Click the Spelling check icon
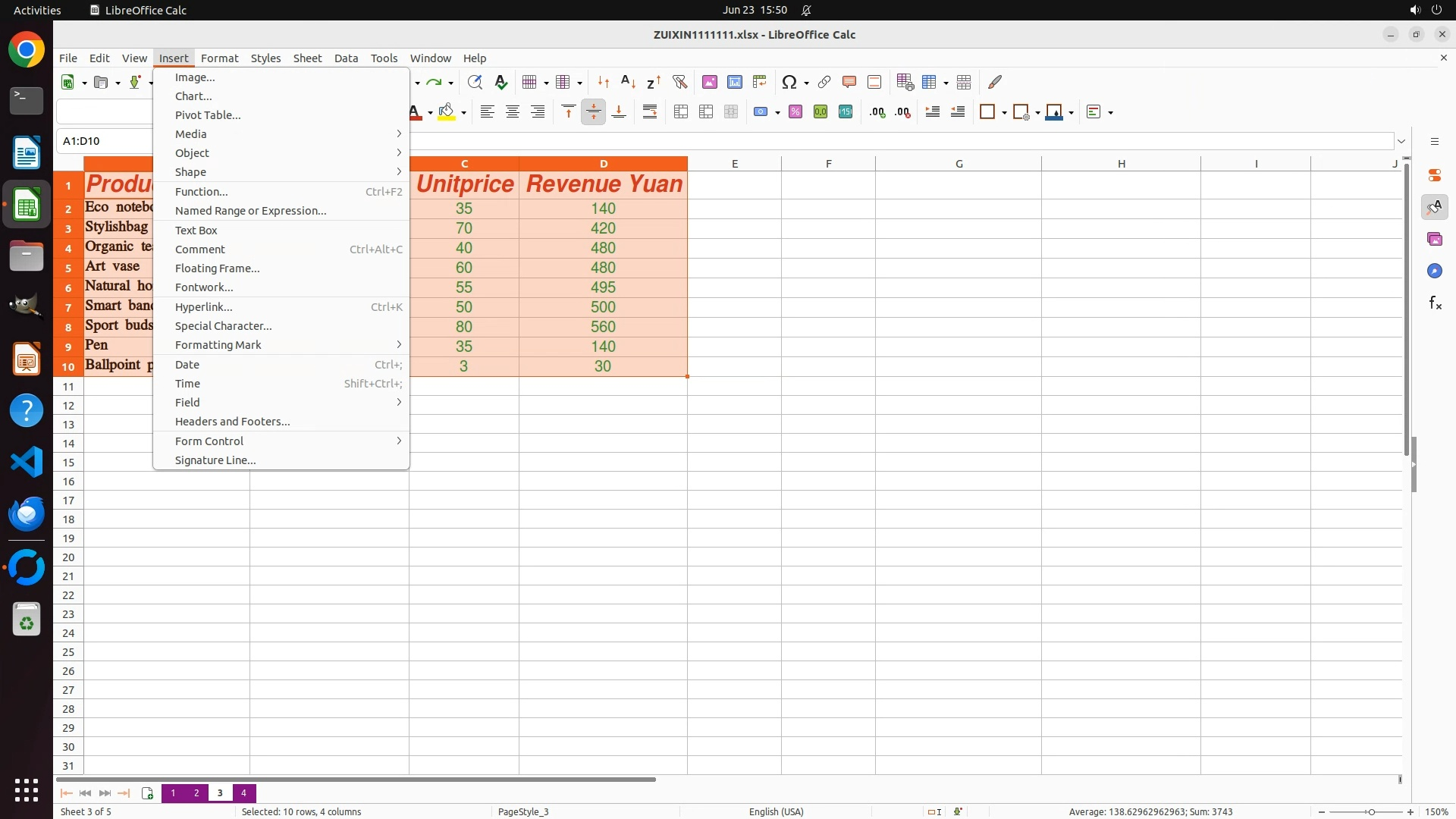 click(500, 82)
